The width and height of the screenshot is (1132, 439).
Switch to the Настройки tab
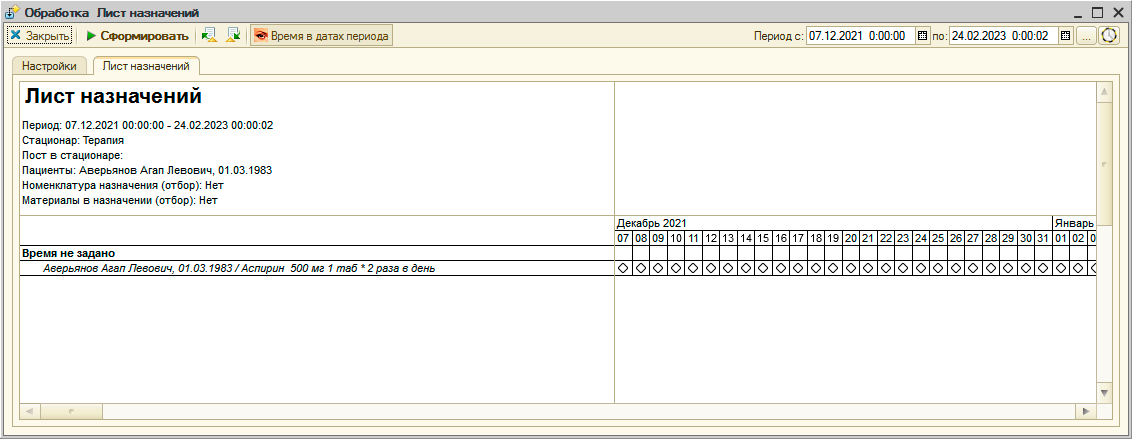click(x=50, y=66)
